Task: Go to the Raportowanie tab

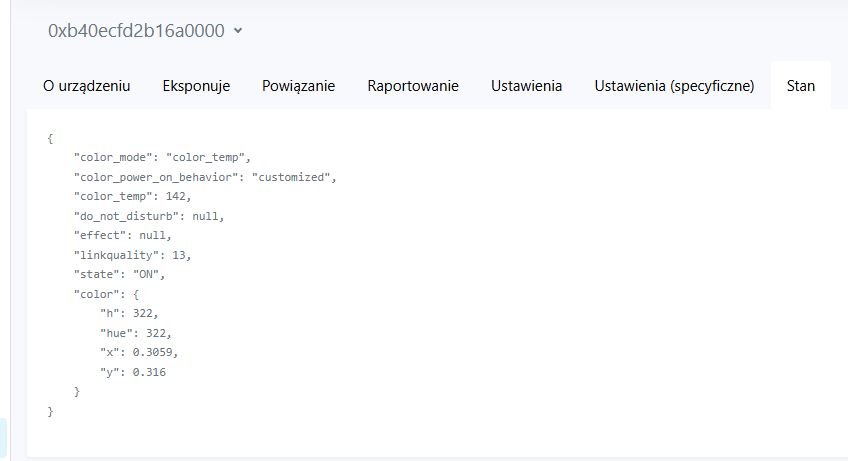Action: (413, 86)
